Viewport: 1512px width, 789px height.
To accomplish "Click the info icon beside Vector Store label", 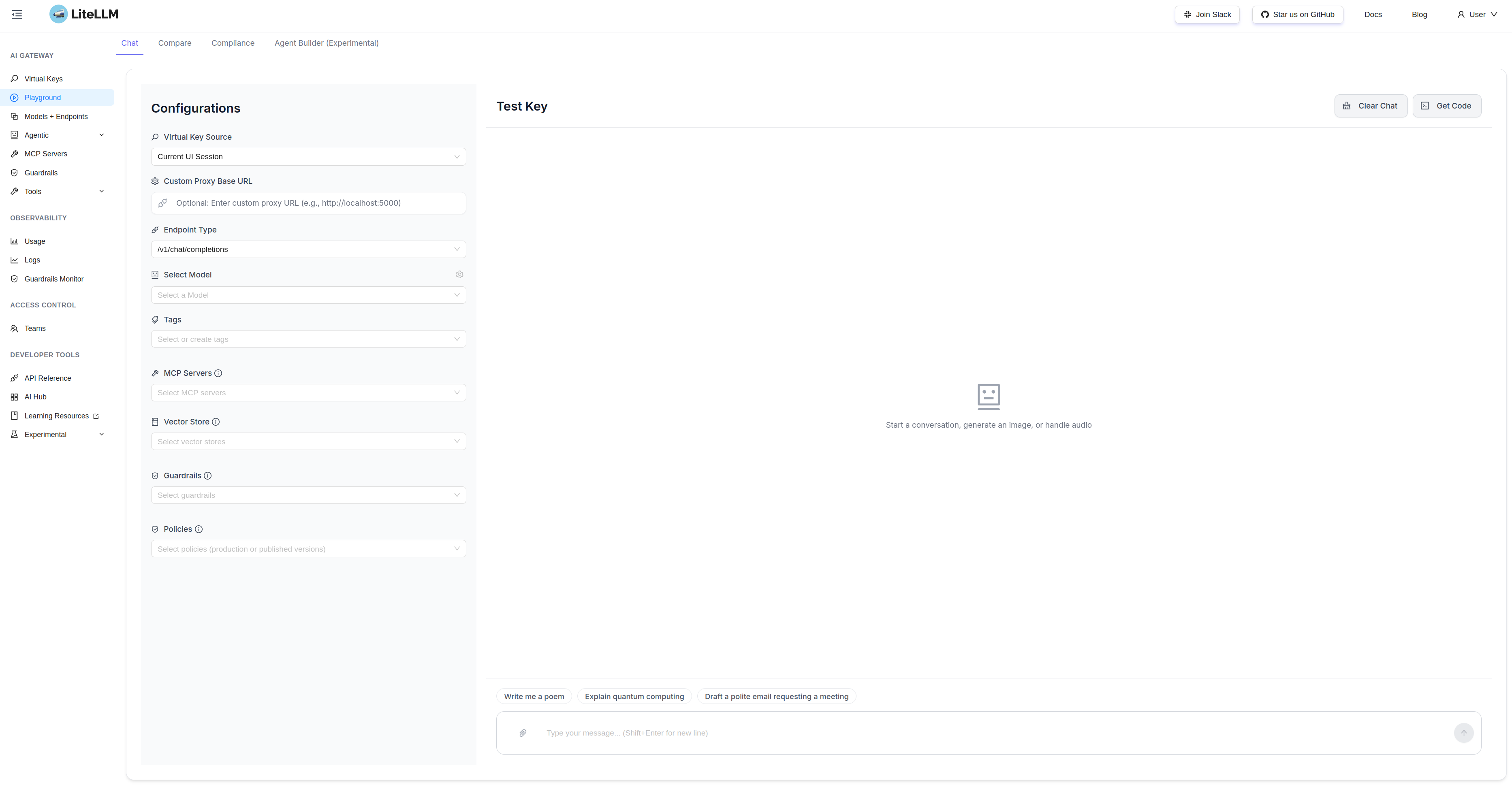I will click(x=216, y=422).
